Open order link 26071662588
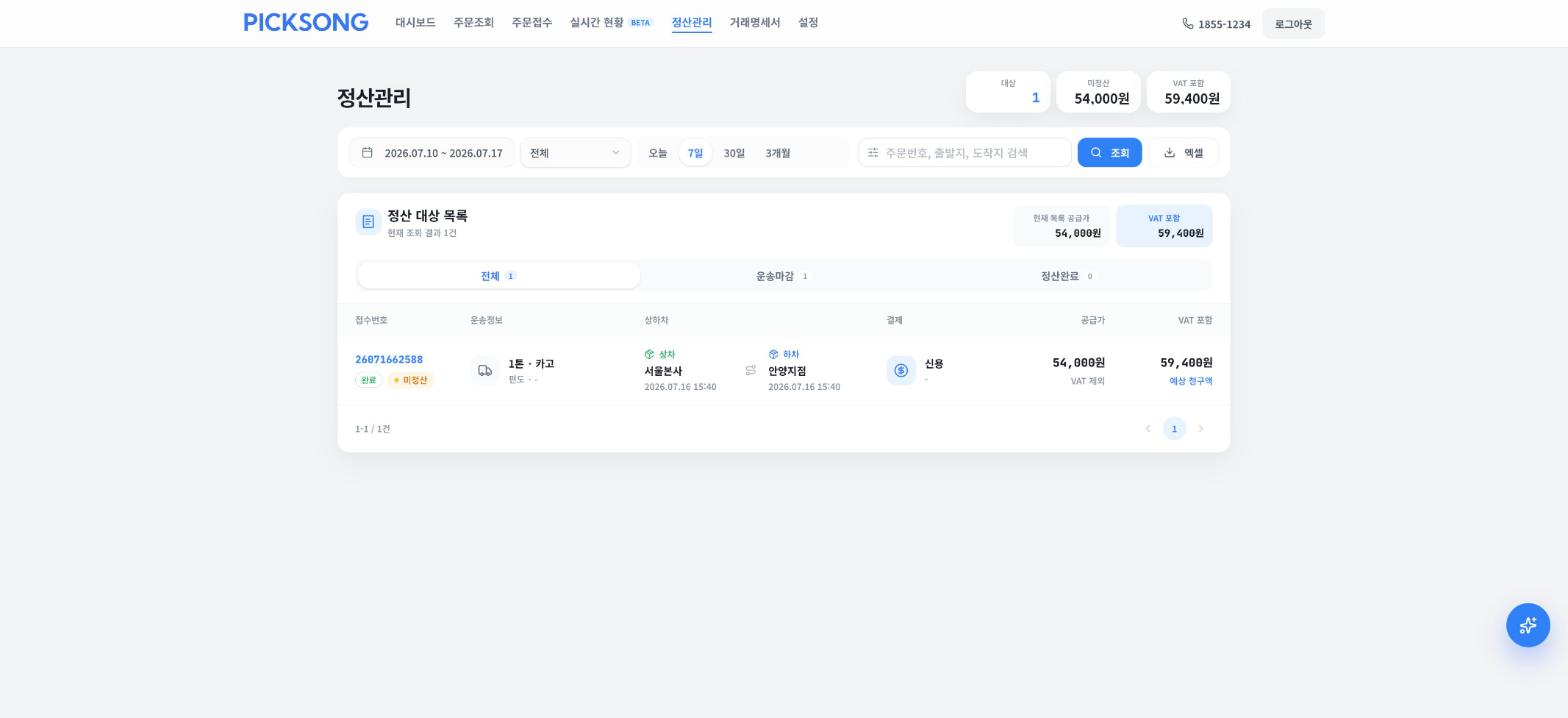The height and width of the screenshot is (718, 1568). click(x=389, y=360)
